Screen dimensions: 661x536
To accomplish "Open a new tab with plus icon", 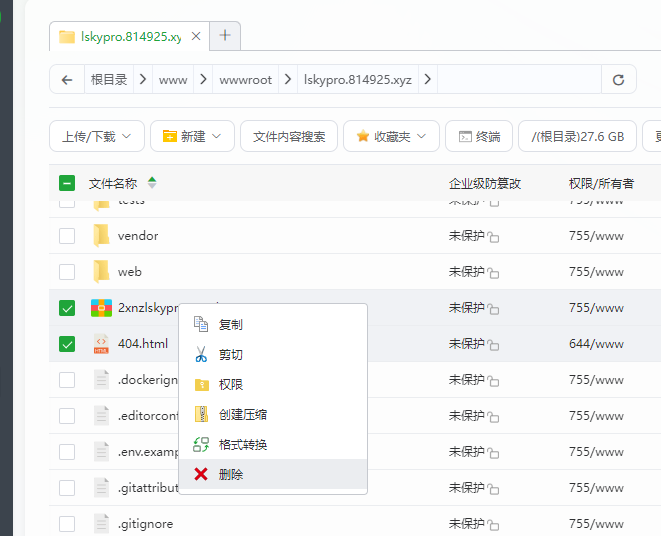I will coord(225,36).
